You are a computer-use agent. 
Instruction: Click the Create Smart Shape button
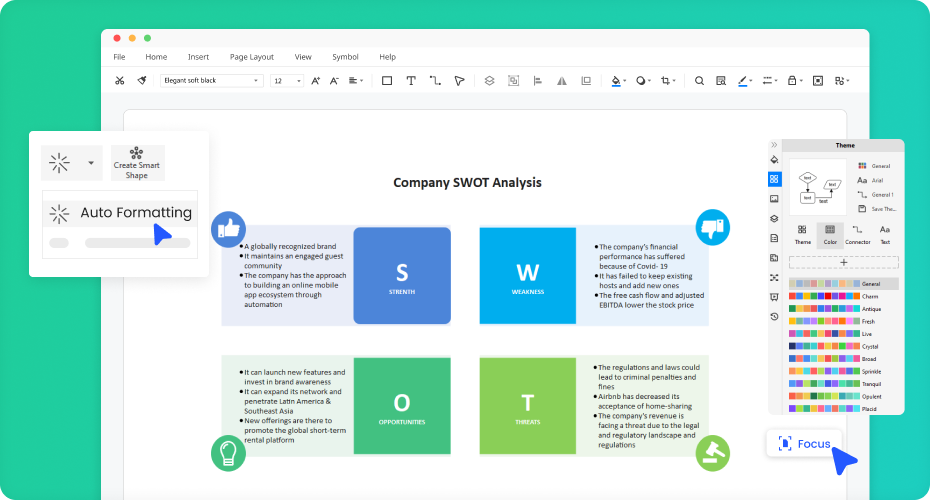(x=137, y=163)
